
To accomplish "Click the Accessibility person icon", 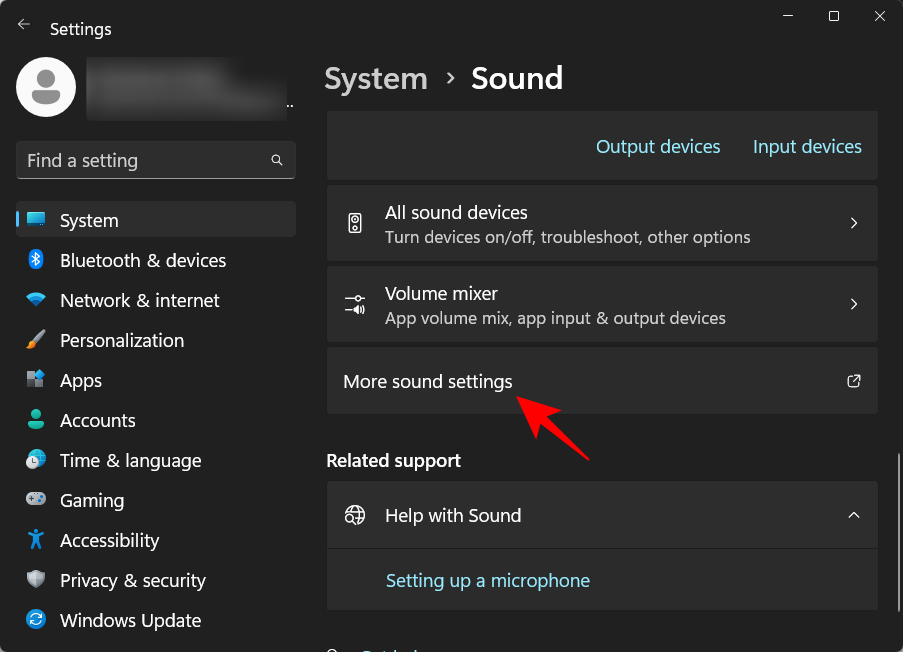I will click(36, 540).
